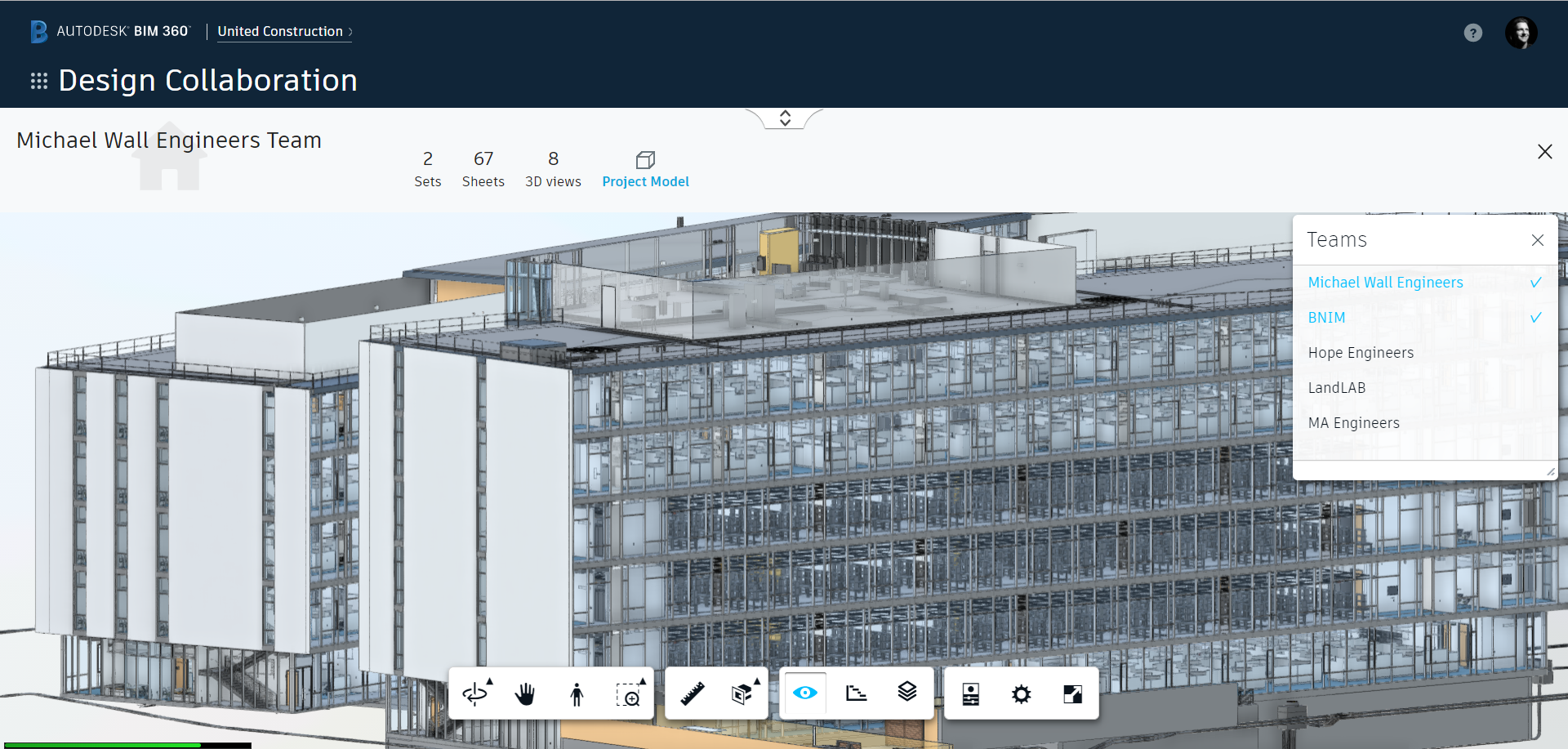The width and height of the screenshot is (1568, 749).
Task: Collapse the header with the chevron handle
Action: pyautogui.click(x=785, y=118)
